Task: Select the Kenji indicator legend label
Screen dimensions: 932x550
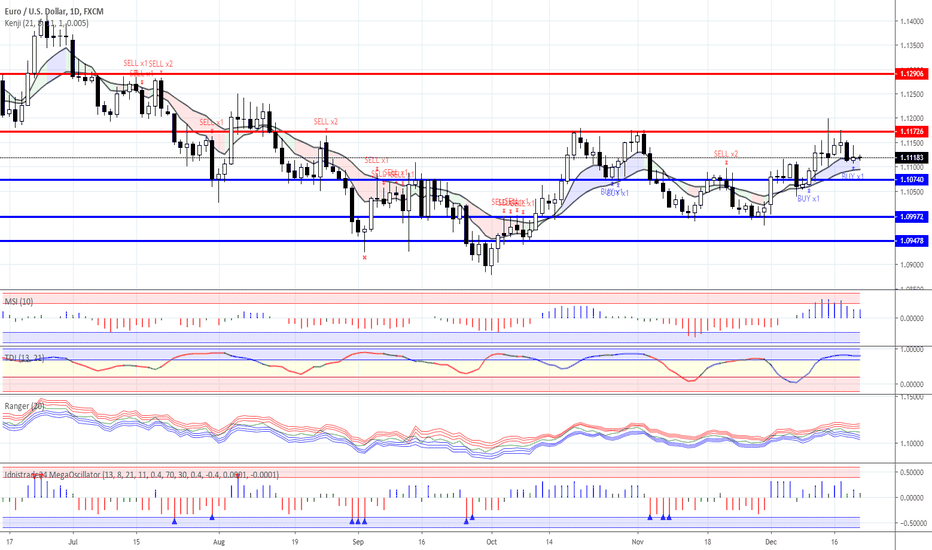Action: point(39,21)
